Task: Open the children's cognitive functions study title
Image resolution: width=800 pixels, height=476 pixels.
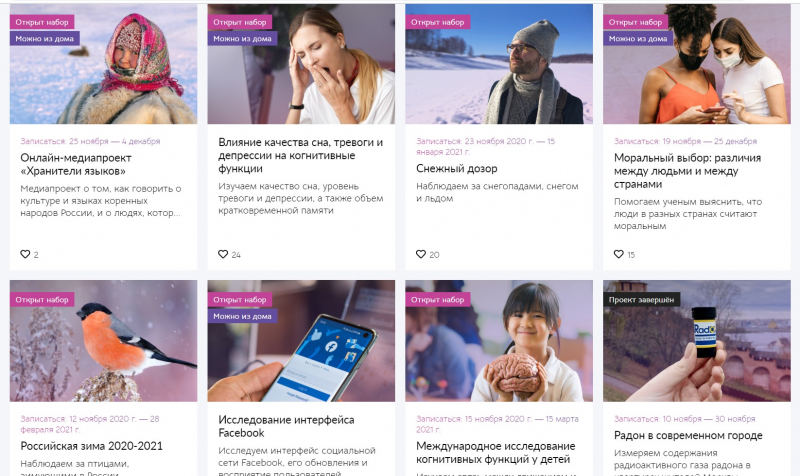Action: tap(495, 453)
